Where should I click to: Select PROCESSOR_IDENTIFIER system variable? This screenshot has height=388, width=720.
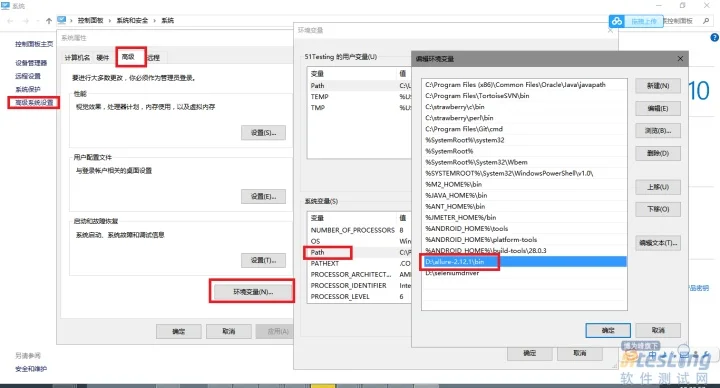360,285
